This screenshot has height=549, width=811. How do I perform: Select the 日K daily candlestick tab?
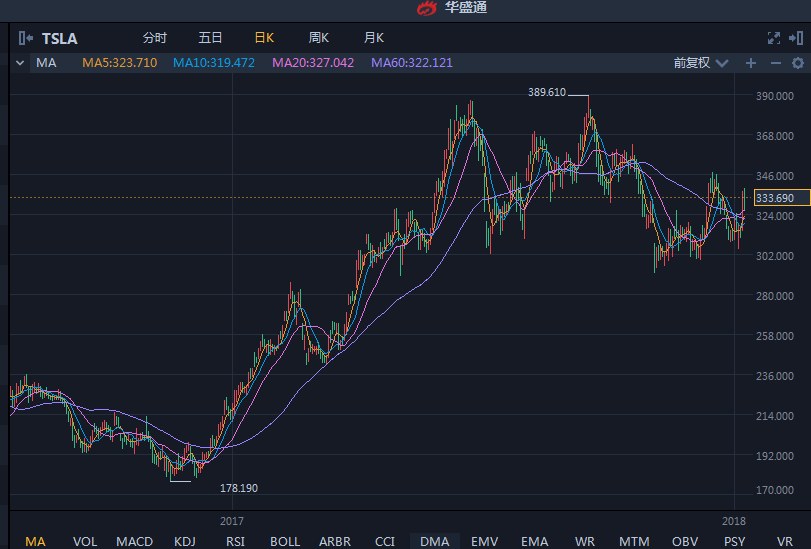[x=264, y=38]
